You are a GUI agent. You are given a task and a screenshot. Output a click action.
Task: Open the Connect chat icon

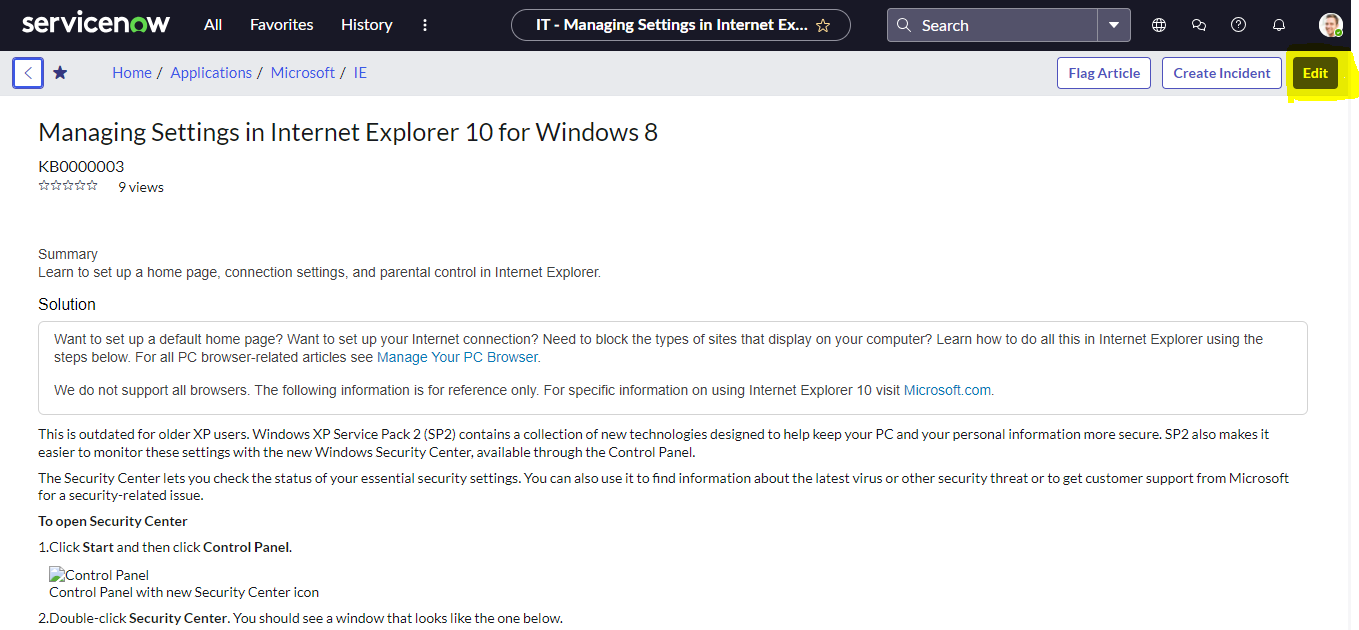[x=1198, y=24]
